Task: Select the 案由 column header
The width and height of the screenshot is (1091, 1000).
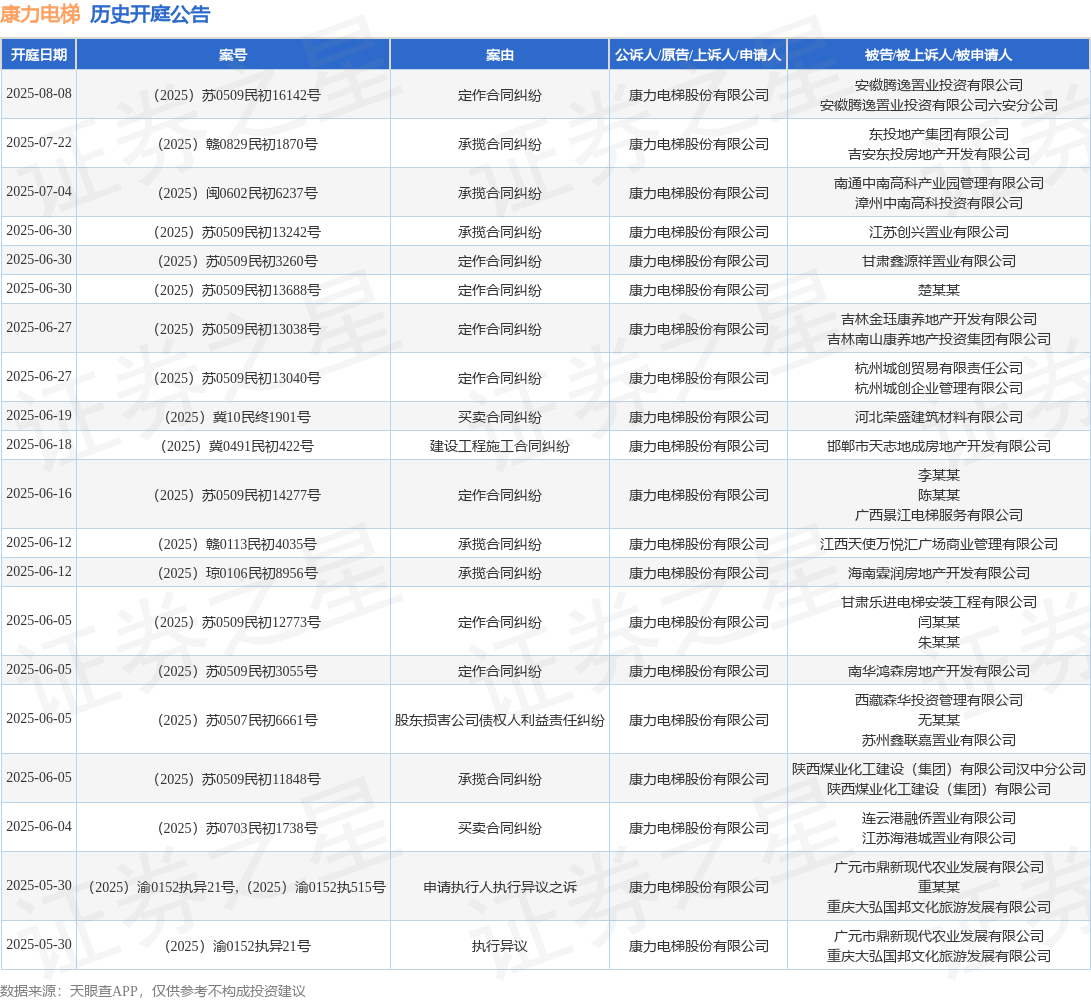Action: (x=500, y=55)
